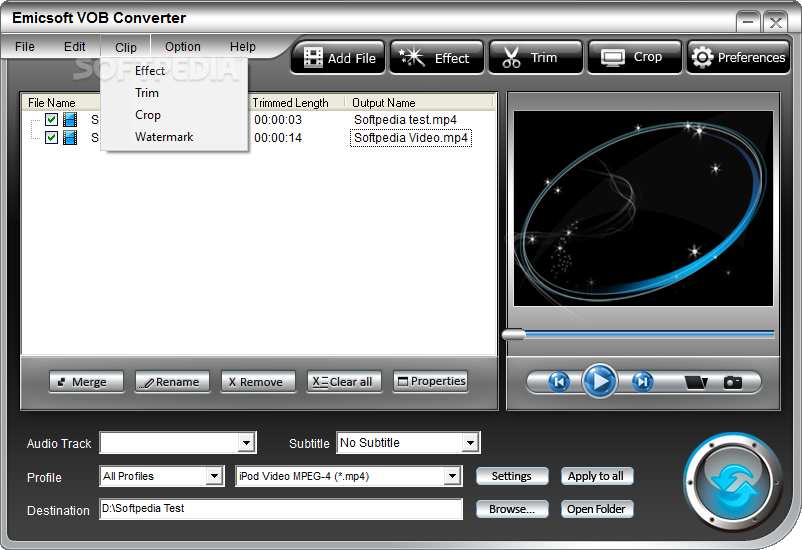The image size is (802, 550).
Task: Open the Option menu
Action: (183, 47)
